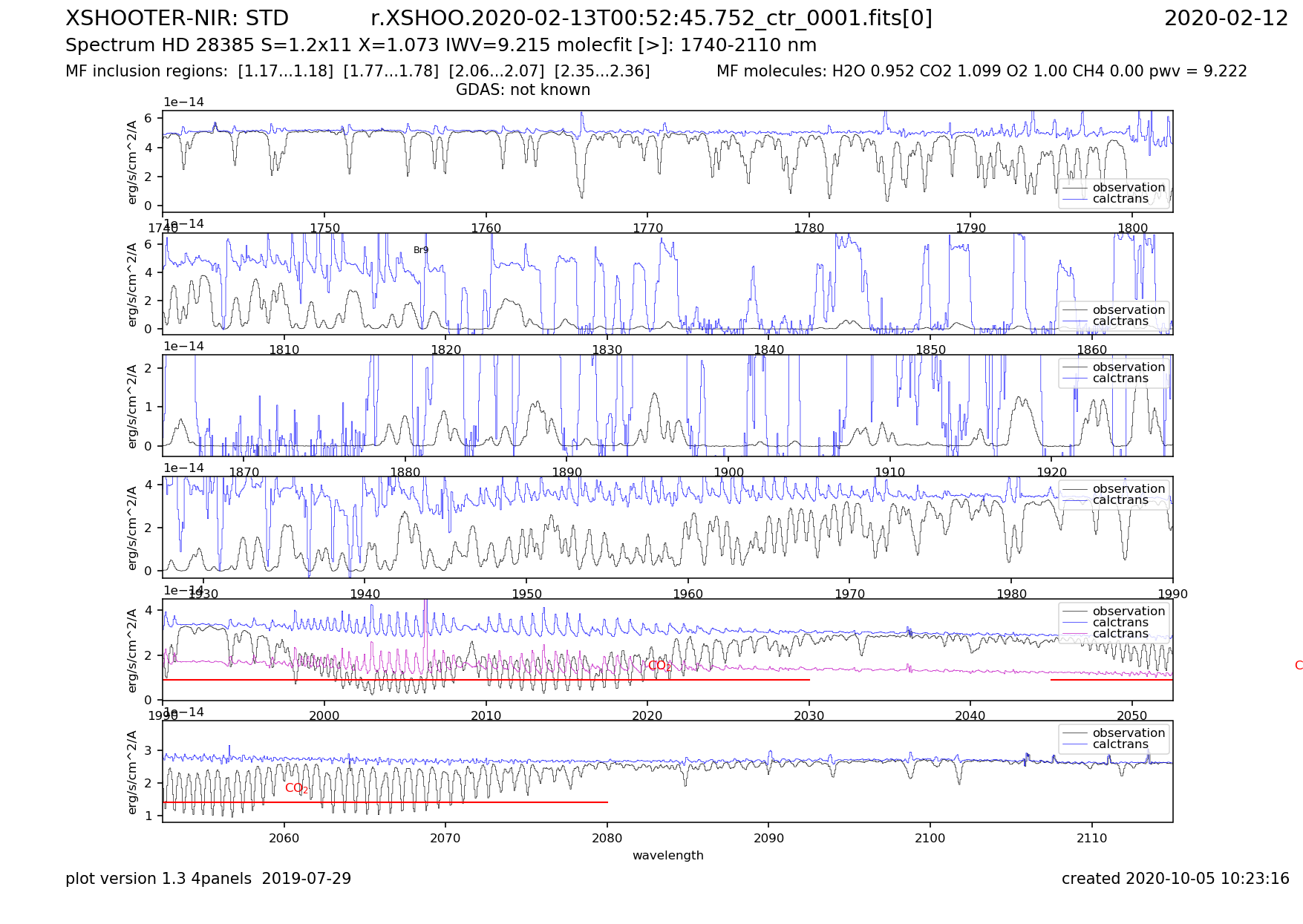Click the 1770 tick label under top panel
Viewport: 1303px width, 924px height.
[647, 229]
